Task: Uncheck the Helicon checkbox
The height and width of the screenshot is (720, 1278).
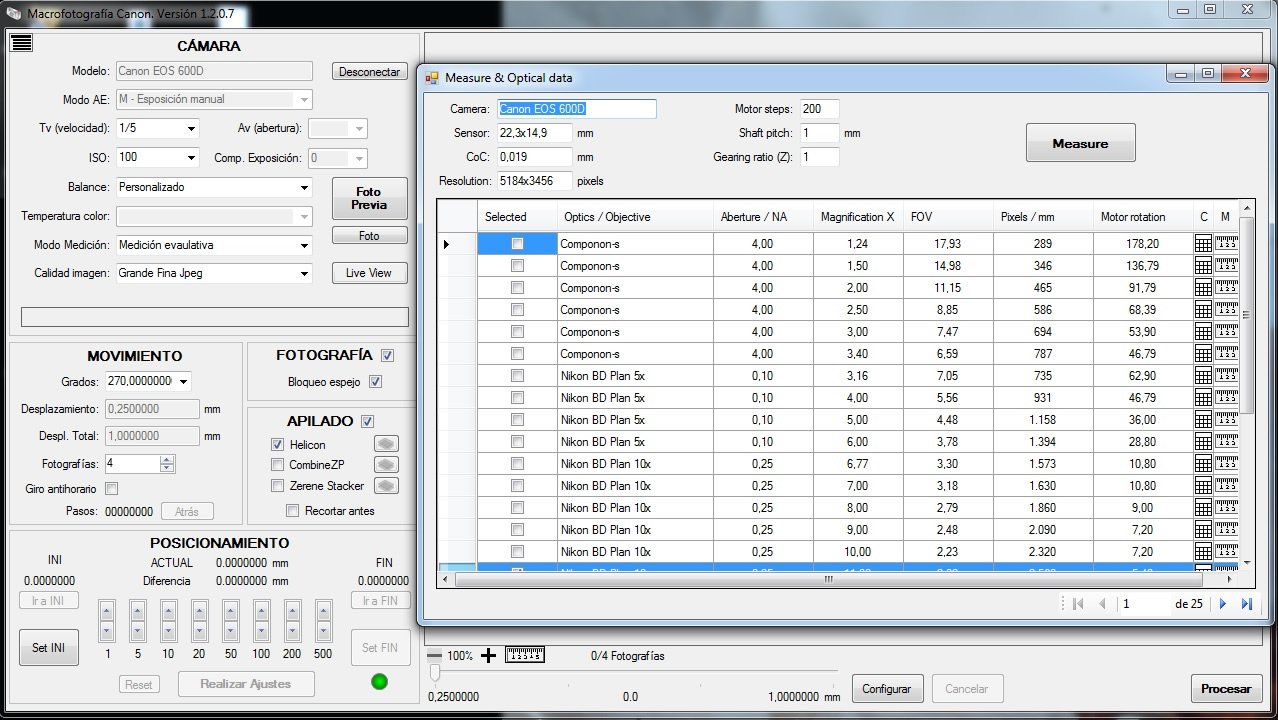Action: [278, 444]
